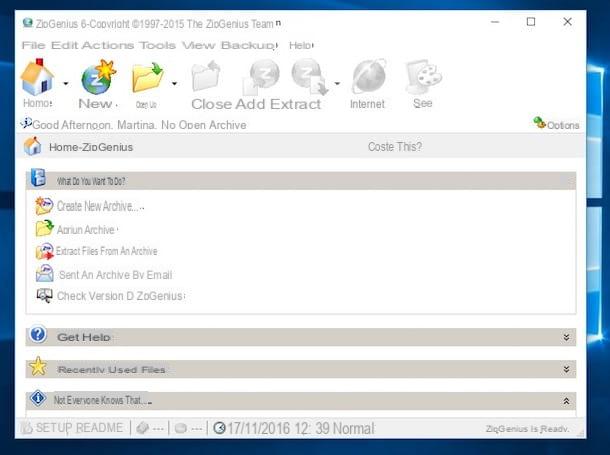Click the Internet globe toolbar icon
This screenshot has width=610, height=455.
click(x=368, y=77)
